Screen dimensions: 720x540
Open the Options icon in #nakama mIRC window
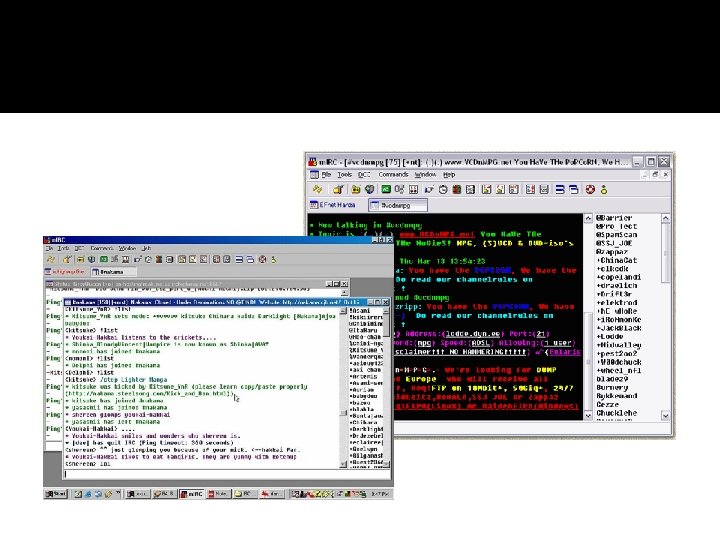coord(68,259)
